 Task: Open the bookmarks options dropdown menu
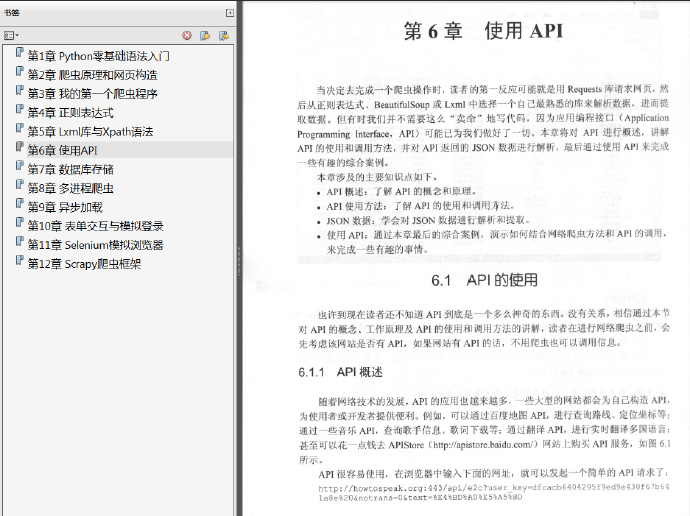click(11, 36)
